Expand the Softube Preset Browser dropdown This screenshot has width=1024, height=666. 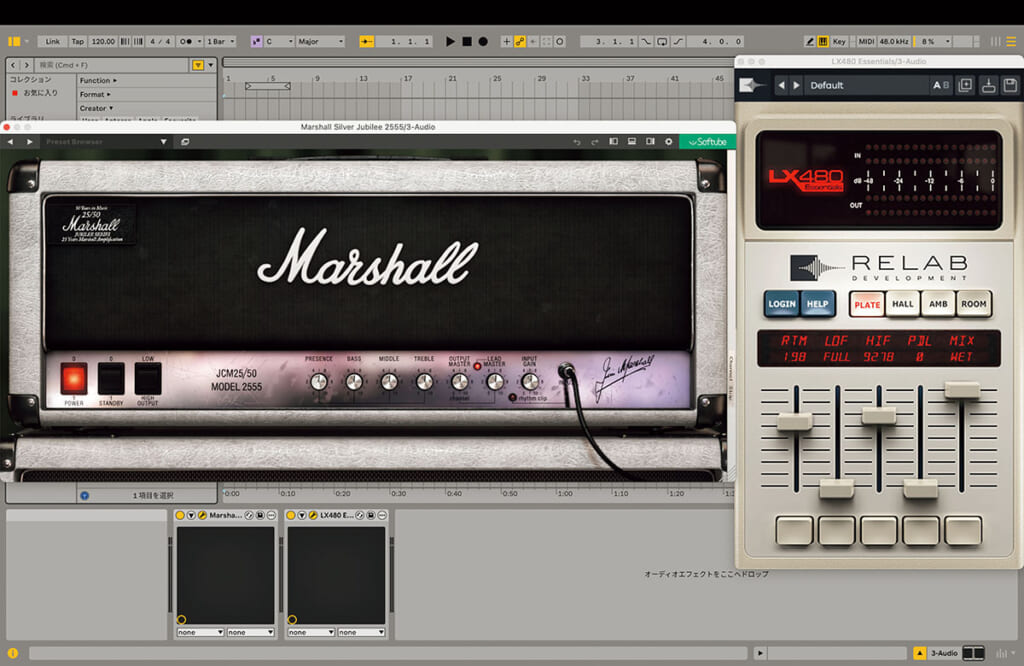(x=163, y=142)
